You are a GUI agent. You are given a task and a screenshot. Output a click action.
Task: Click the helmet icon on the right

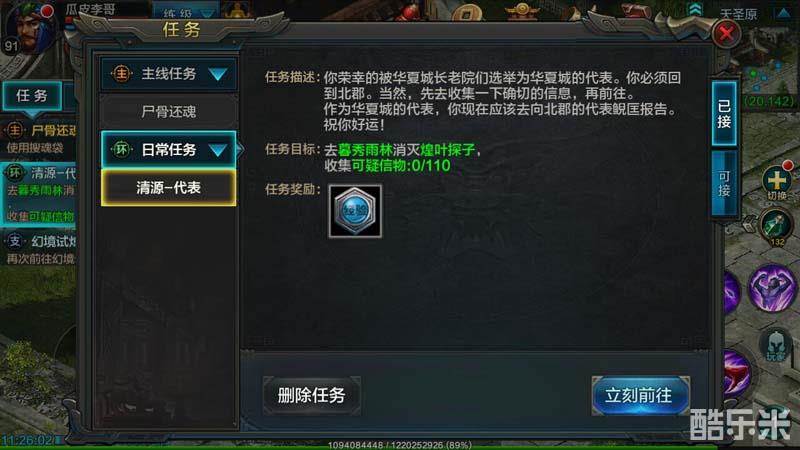pyautogui.click(x=776, y=345)
